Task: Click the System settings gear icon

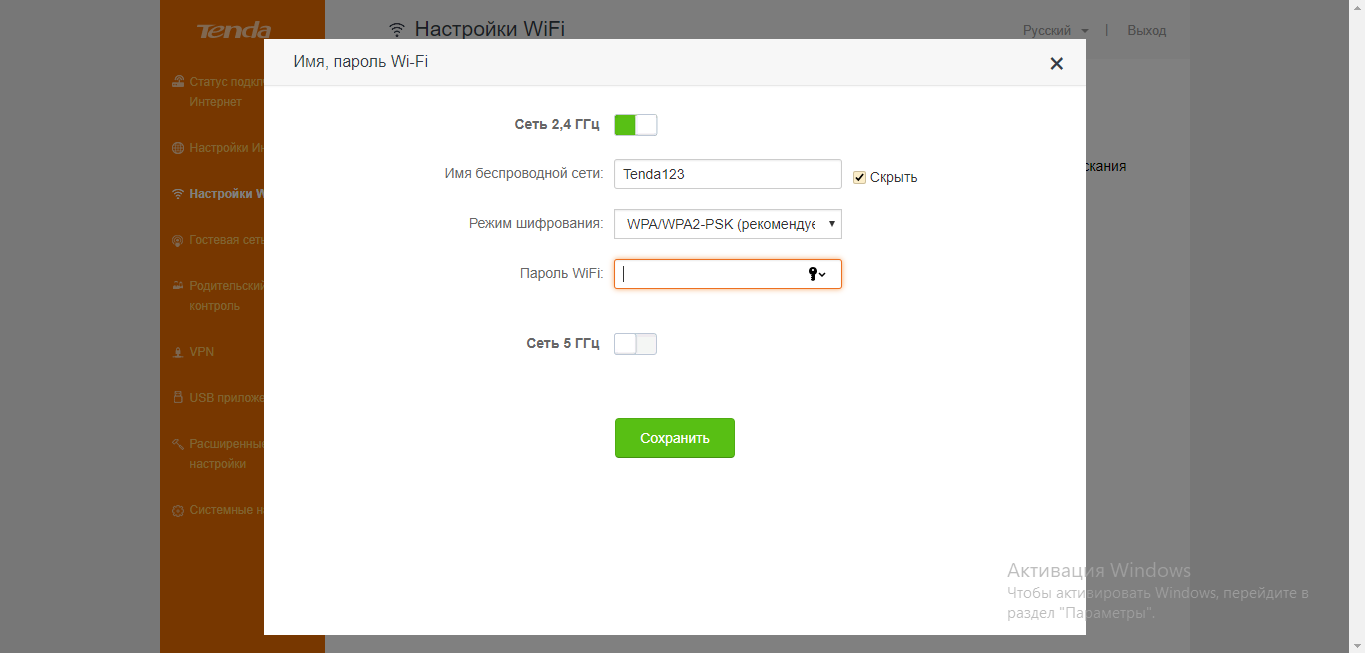Action: click(x=178, y=510)
